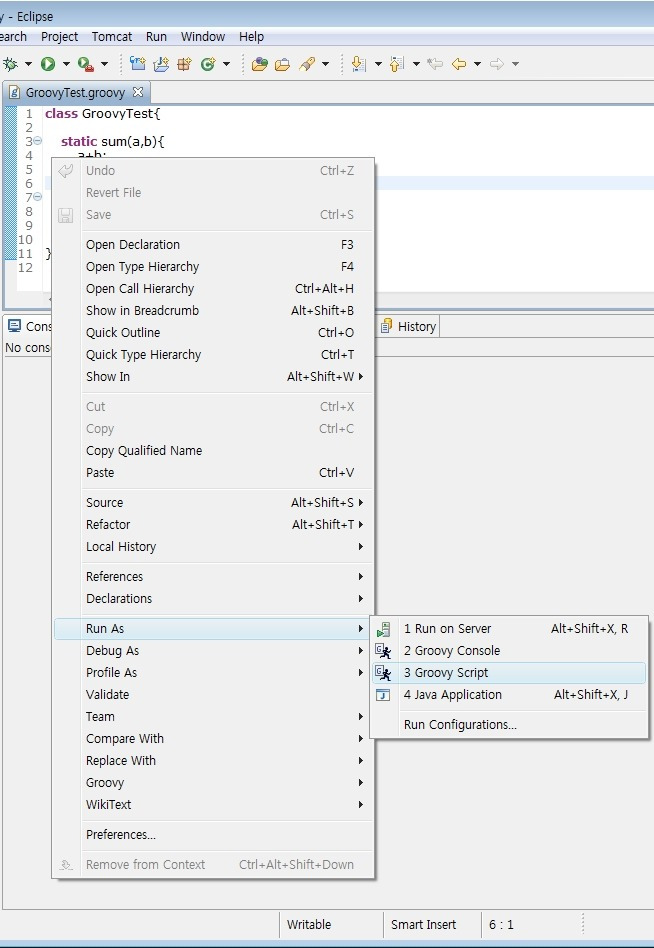Viewport: 654px width, 948px height.
Task: Expand the Source submenu
Action: (213, 502)
